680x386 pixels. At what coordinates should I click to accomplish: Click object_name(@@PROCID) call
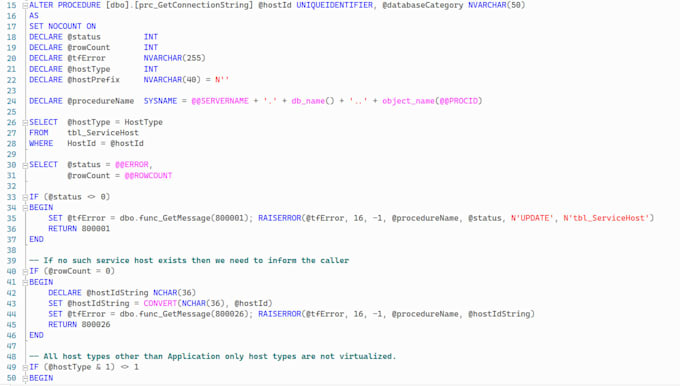(x=432, y=101)
